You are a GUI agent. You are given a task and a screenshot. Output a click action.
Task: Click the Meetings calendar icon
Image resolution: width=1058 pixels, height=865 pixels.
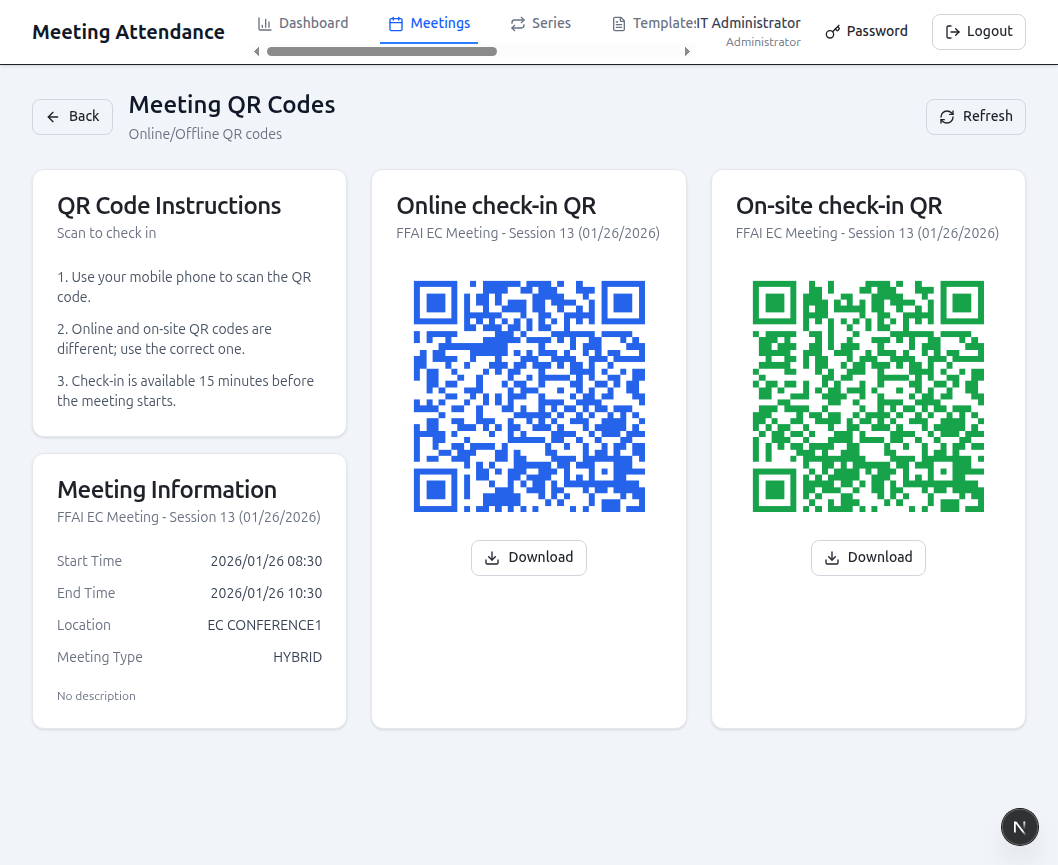396,24
